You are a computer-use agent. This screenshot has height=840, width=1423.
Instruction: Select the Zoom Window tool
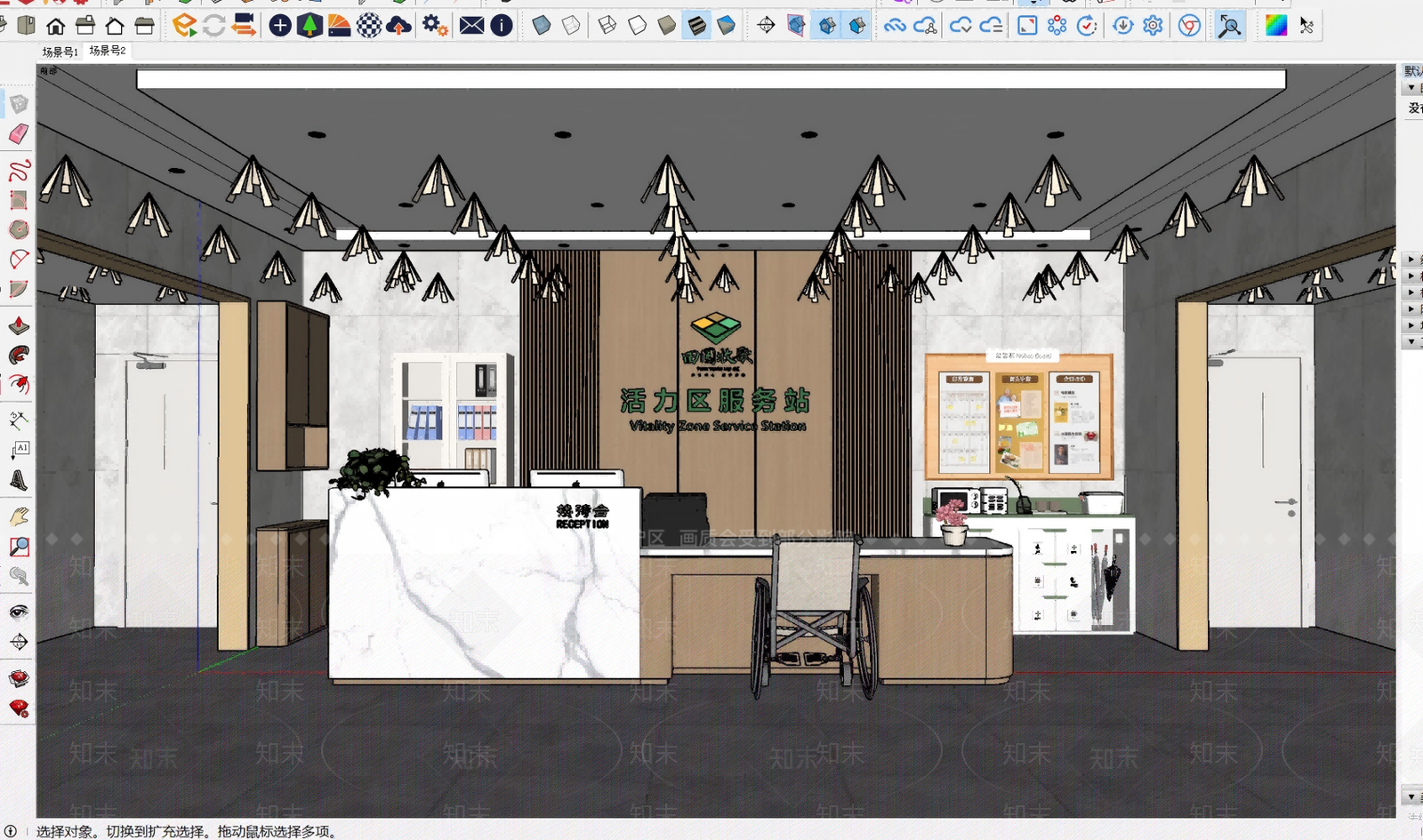19,547
